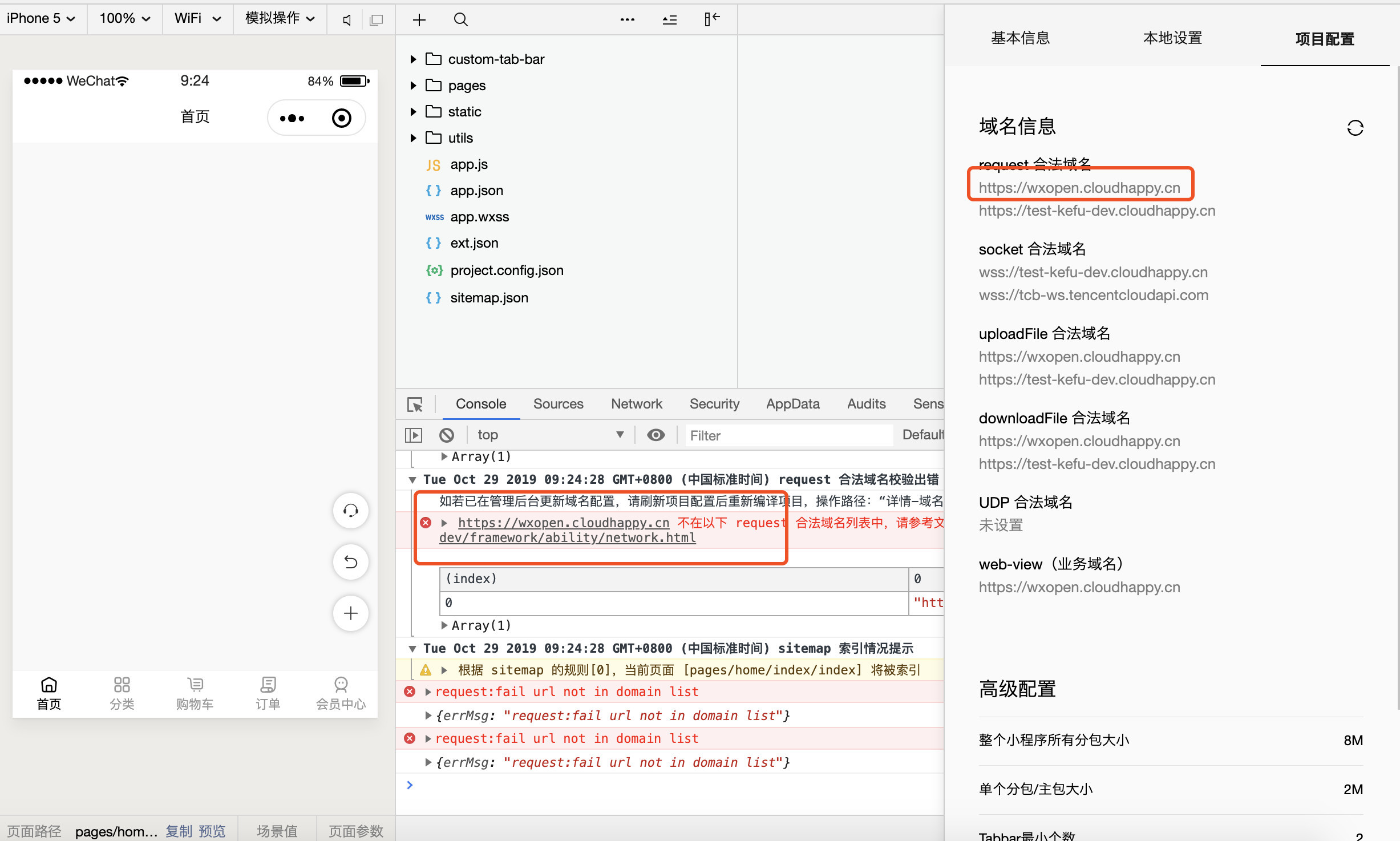
Task: Collapse the file tree panel icon
Action: point(711,20)
